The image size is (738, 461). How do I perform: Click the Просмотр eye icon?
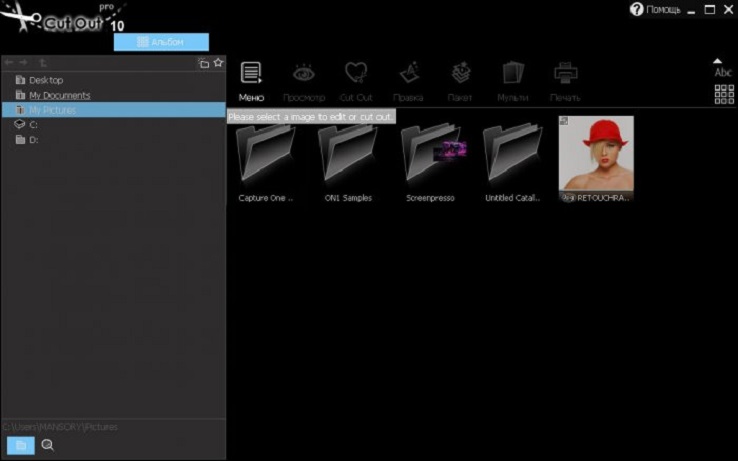(x=304, y=73)
